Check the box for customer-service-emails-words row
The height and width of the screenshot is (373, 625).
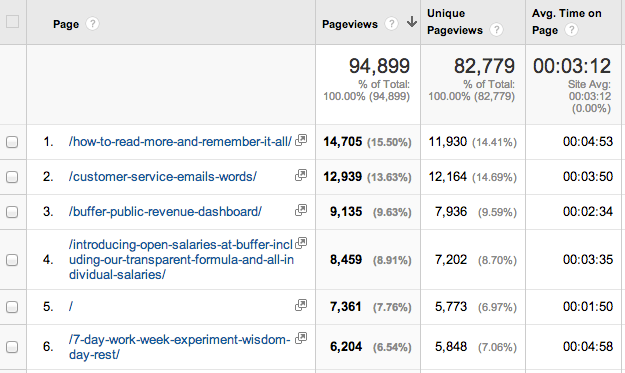tap(12, 177)
